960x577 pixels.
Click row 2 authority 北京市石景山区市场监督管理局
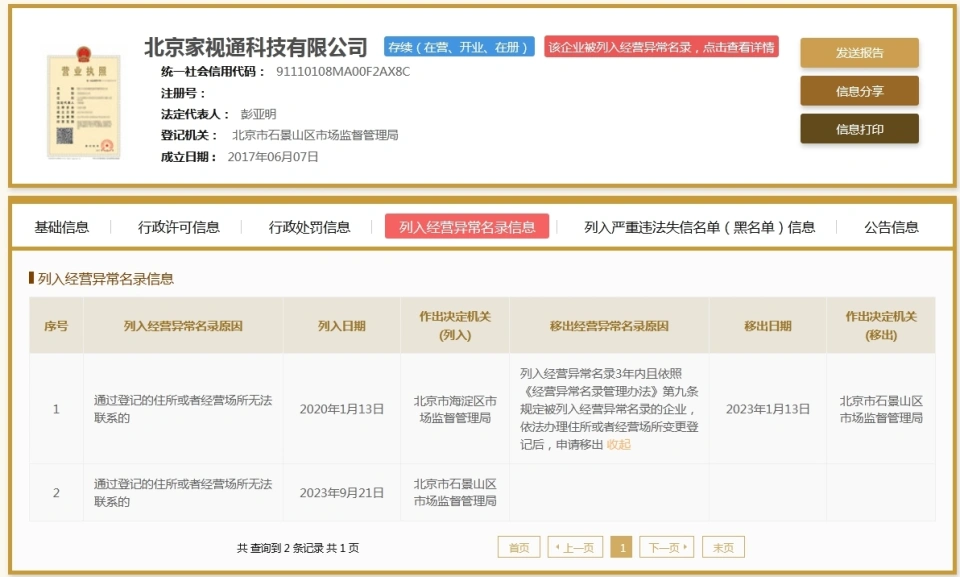coord(455,492)
